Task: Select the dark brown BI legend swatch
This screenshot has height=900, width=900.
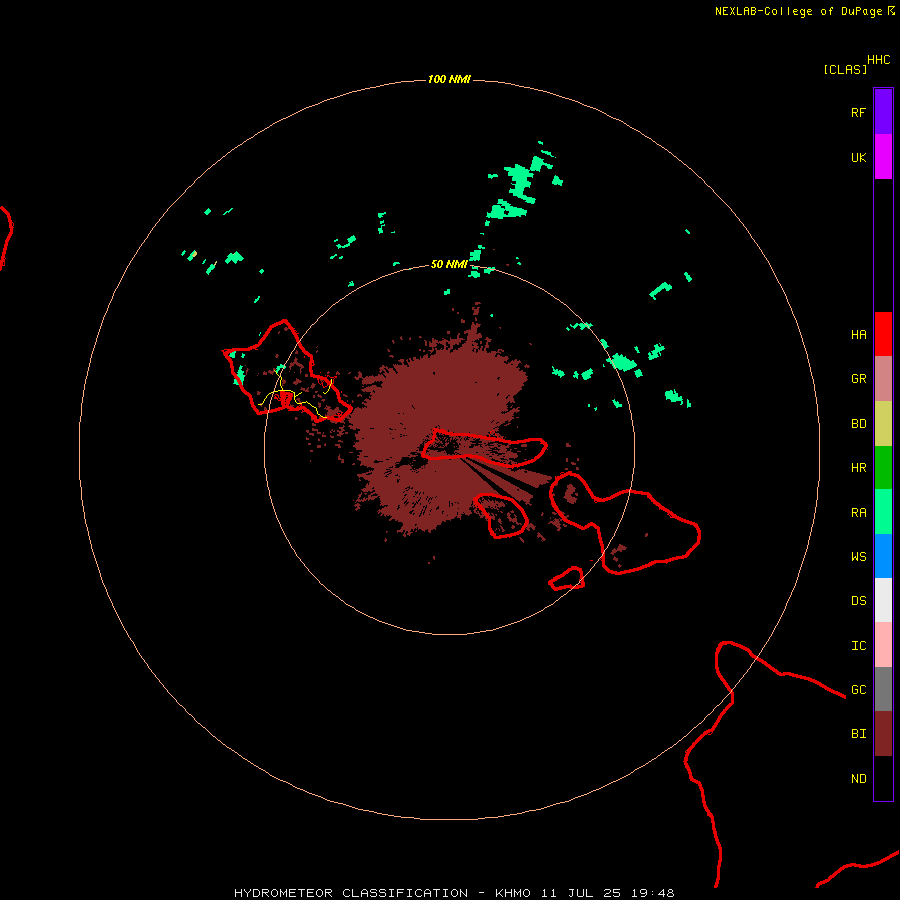Action: coord(883,734)
